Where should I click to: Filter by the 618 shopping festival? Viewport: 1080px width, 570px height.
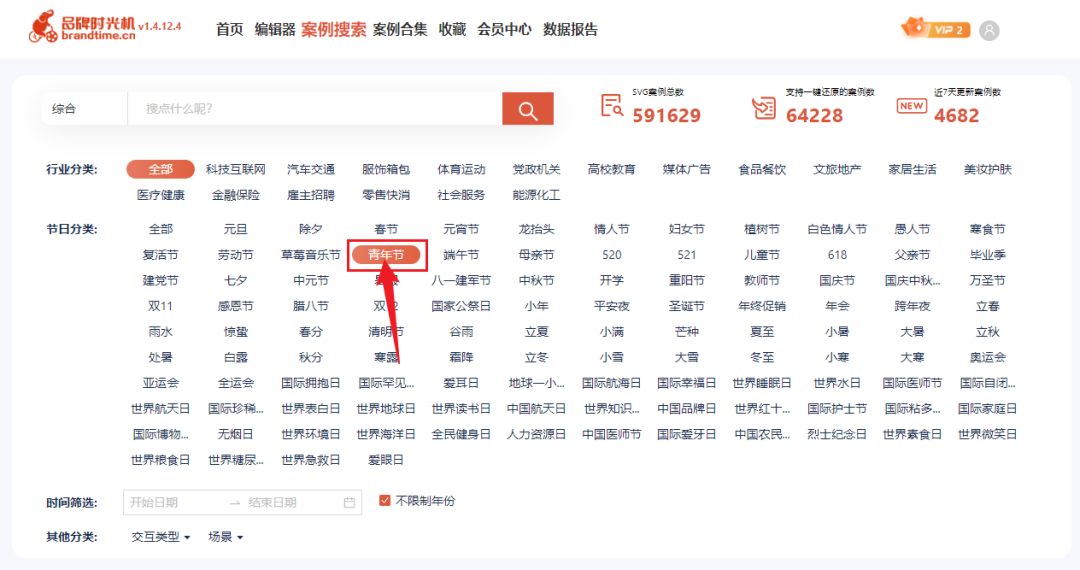point(837,255)
